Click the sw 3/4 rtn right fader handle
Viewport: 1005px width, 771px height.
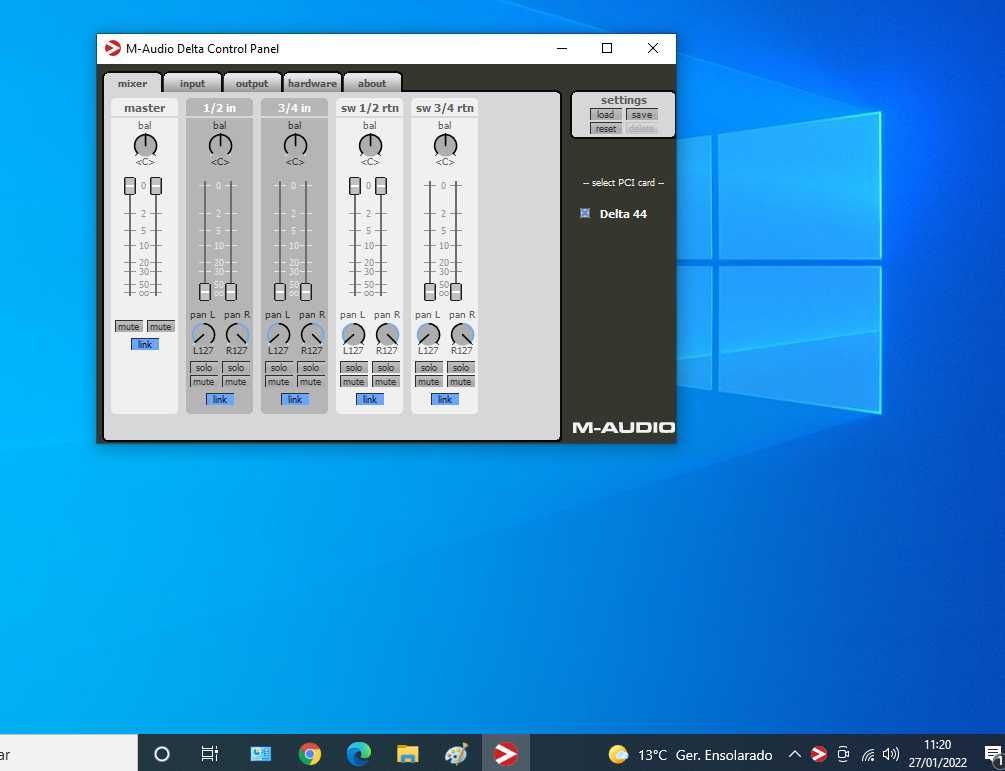tap(456, 292)
